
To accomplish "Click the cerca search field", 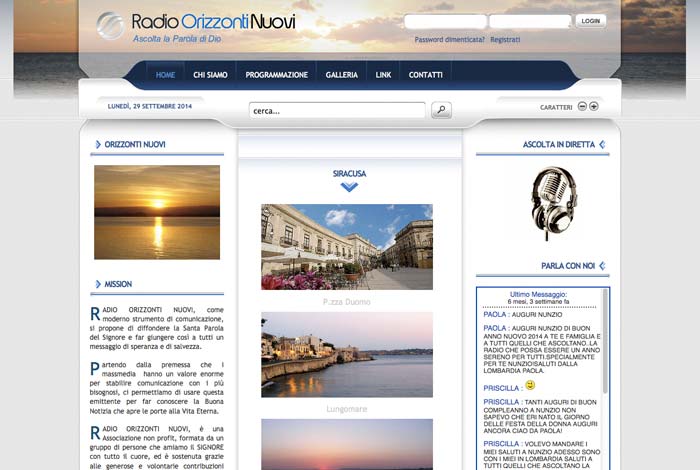I will pos(337,110).
